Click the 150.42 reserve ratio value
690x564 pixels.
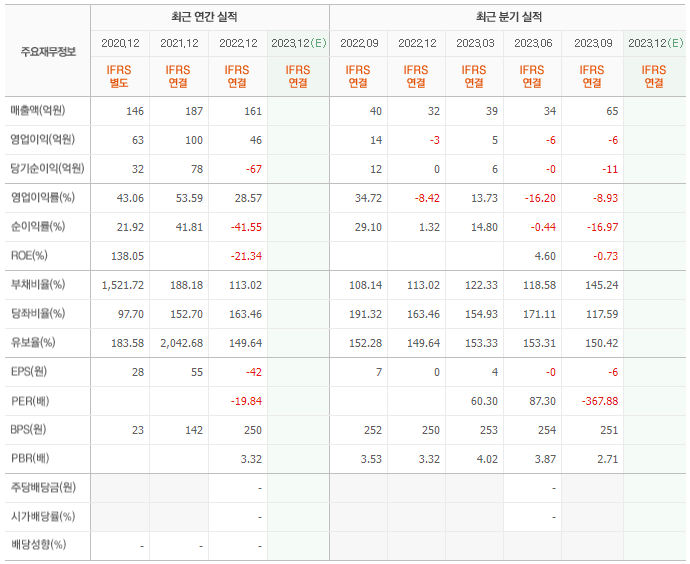602,343
